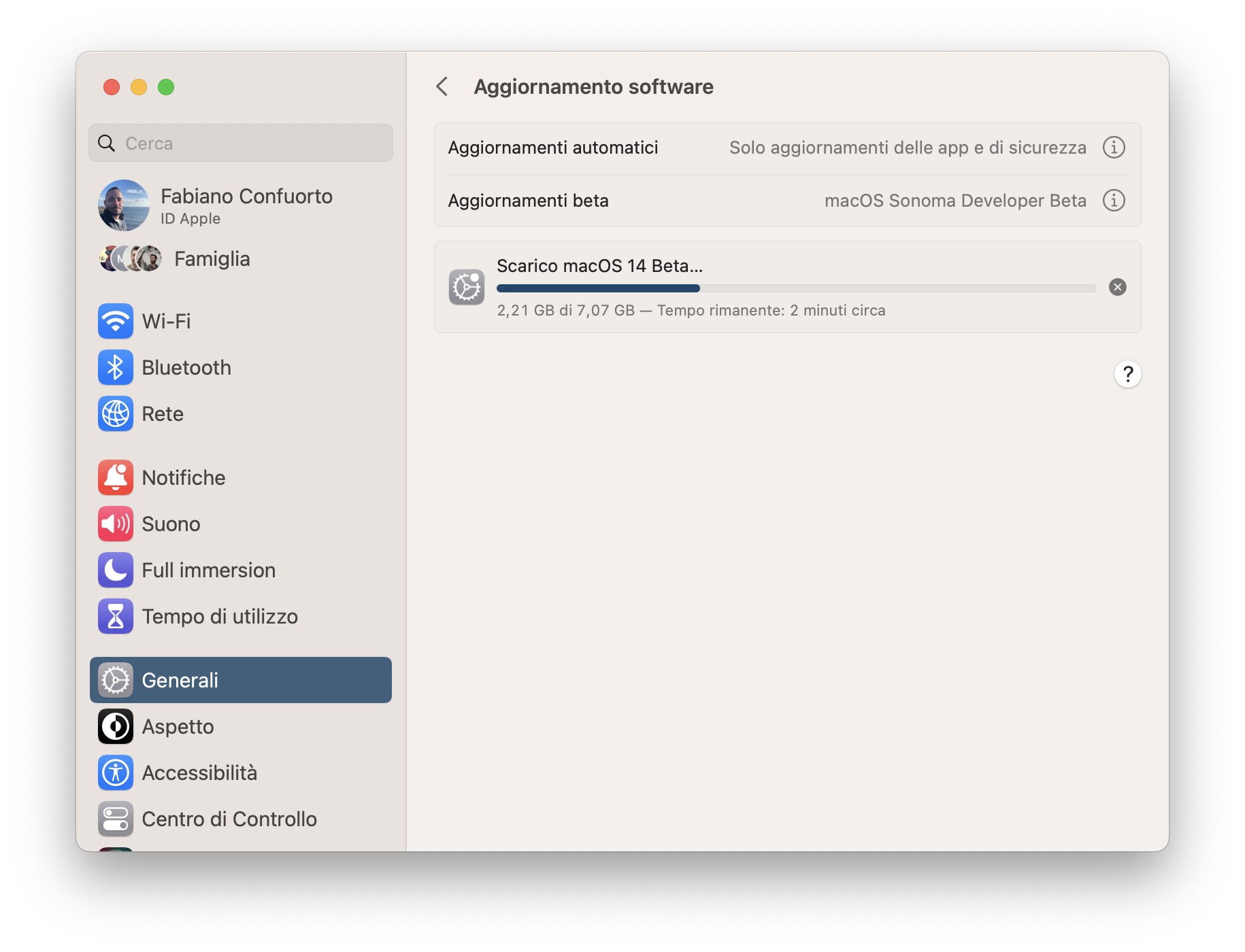Select Aspetto in the sidebar

[x=178, y=726]
